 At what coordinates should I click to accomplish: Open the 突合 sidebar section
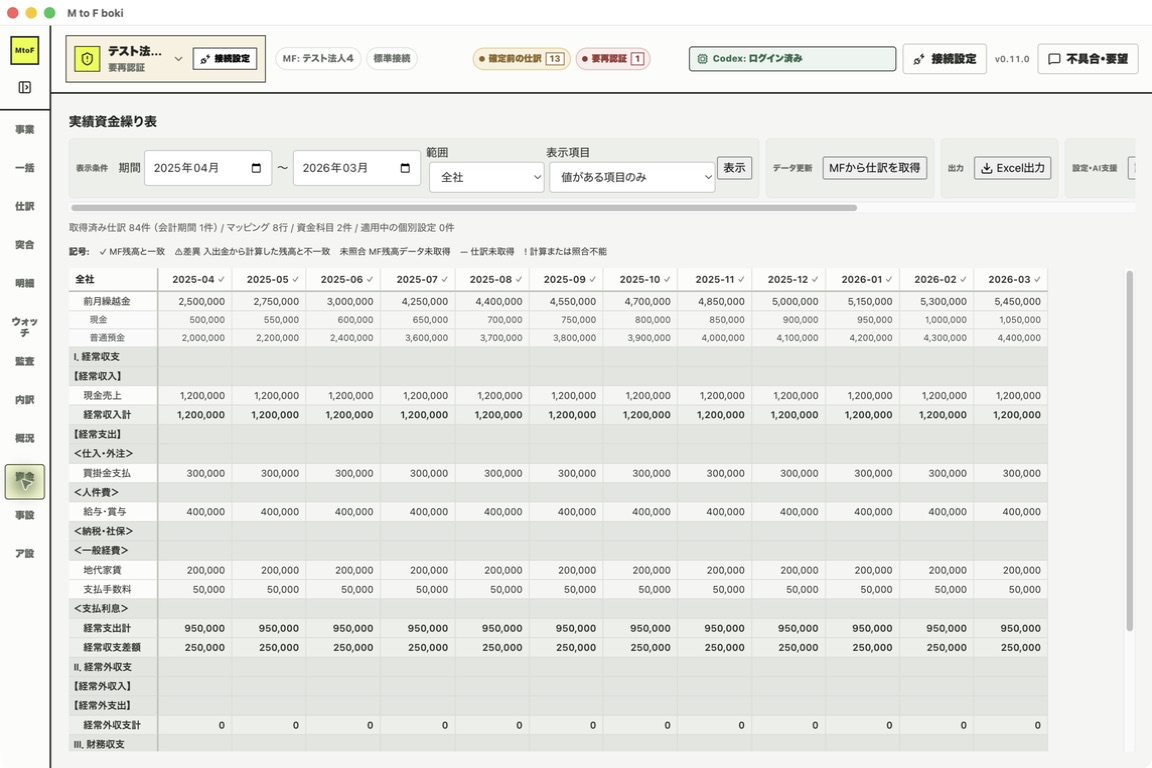click(24, 245)
